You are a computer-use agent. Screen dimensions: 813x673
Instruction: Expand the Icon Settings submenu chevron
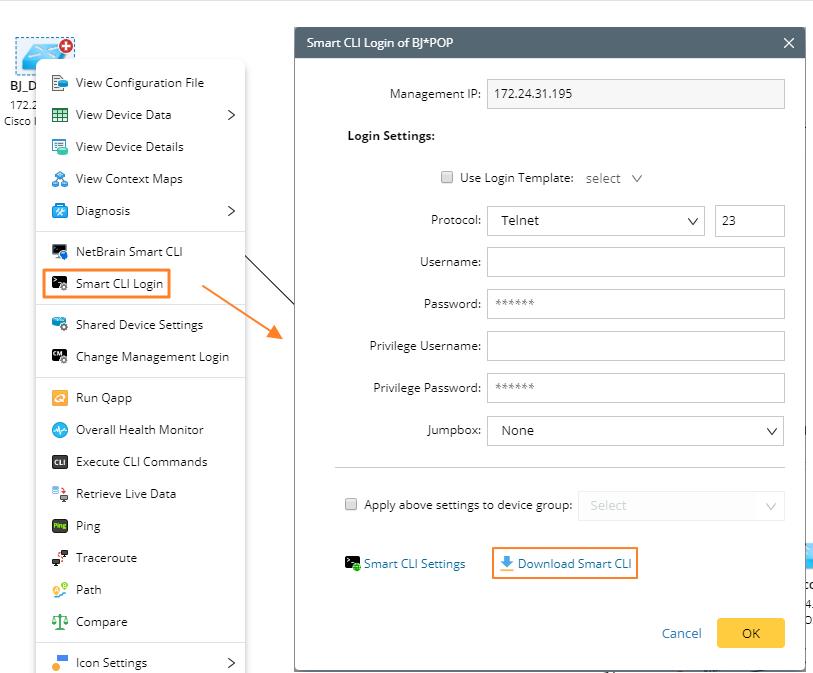coord(230,661)
